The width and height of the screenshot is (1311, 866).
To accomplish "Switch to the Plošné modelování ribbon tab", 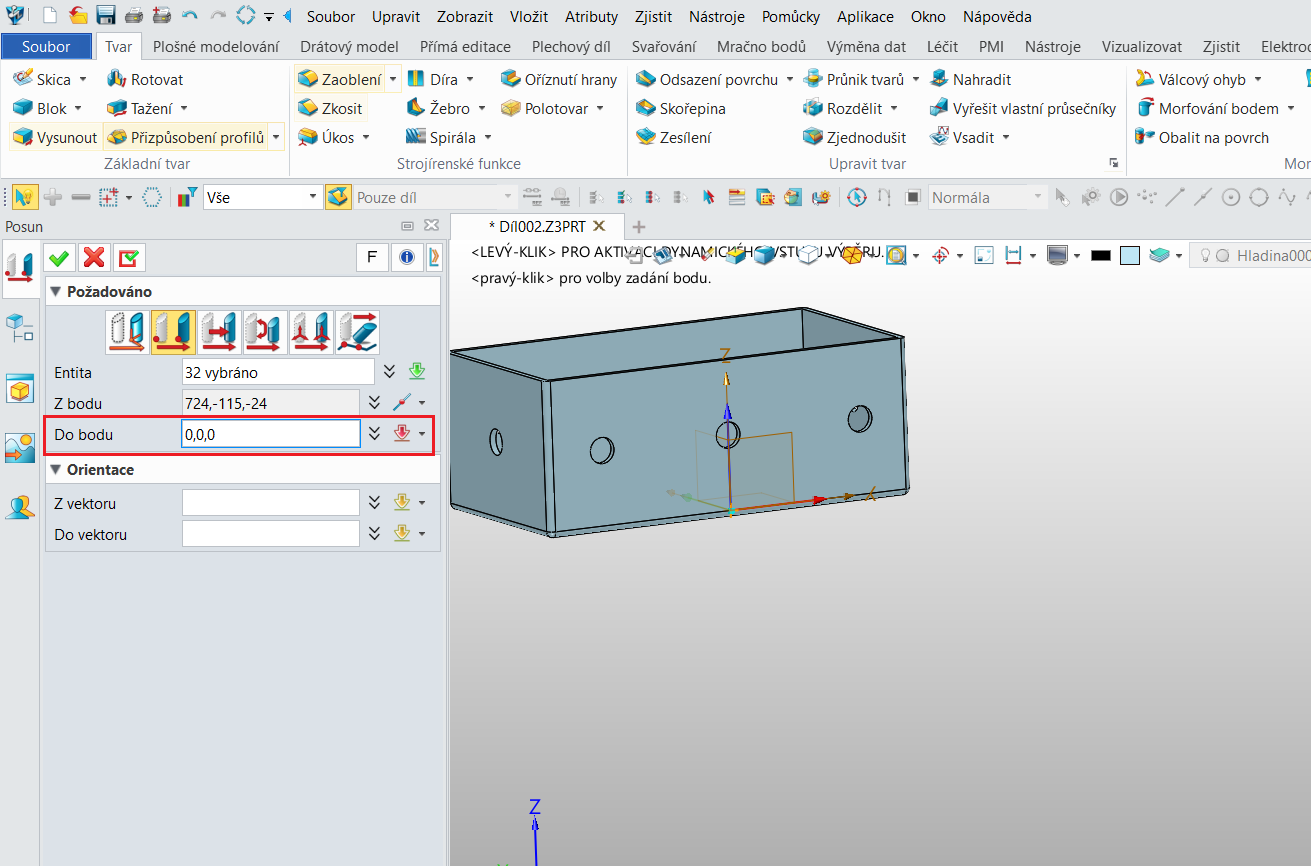I will point(216,46).
